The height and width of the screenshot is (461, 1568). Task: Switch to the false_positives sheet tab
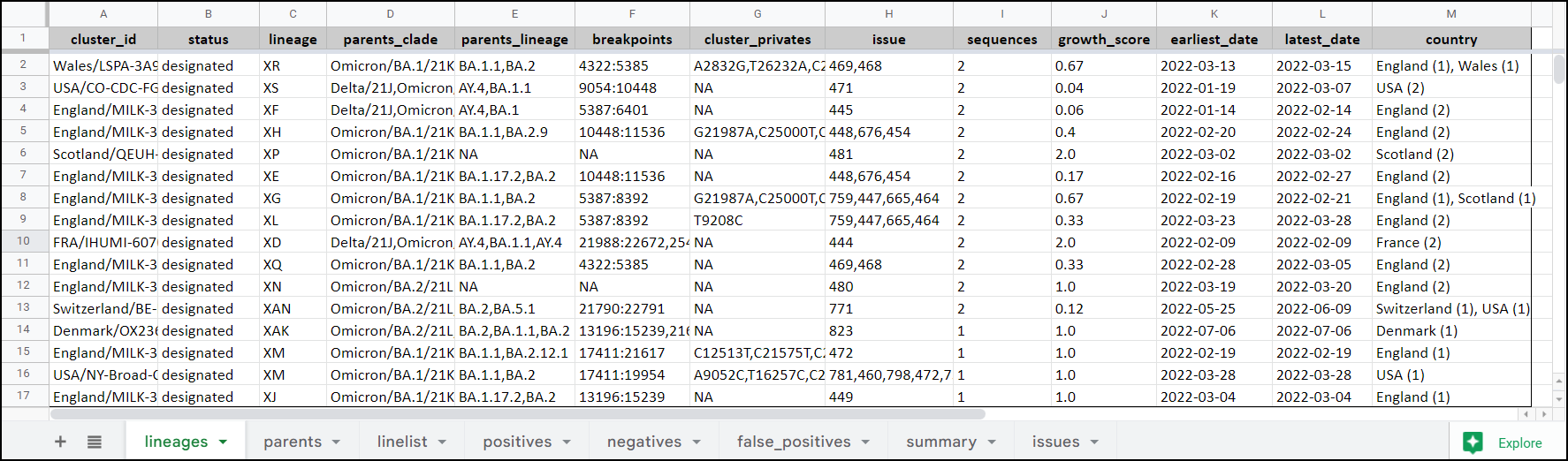(x=794, y=442)
